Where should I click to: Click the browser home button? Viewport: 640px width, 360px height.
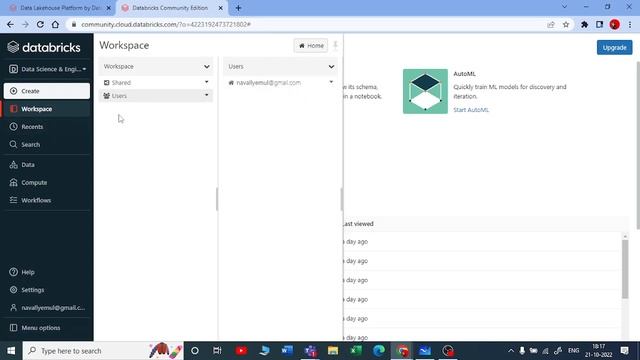tap(55, 24)
